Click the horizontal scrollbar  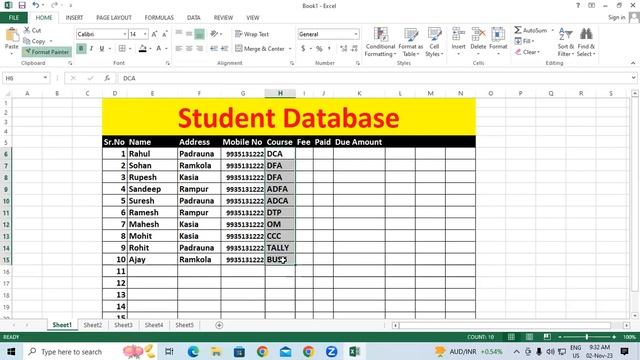click(505, 325)
